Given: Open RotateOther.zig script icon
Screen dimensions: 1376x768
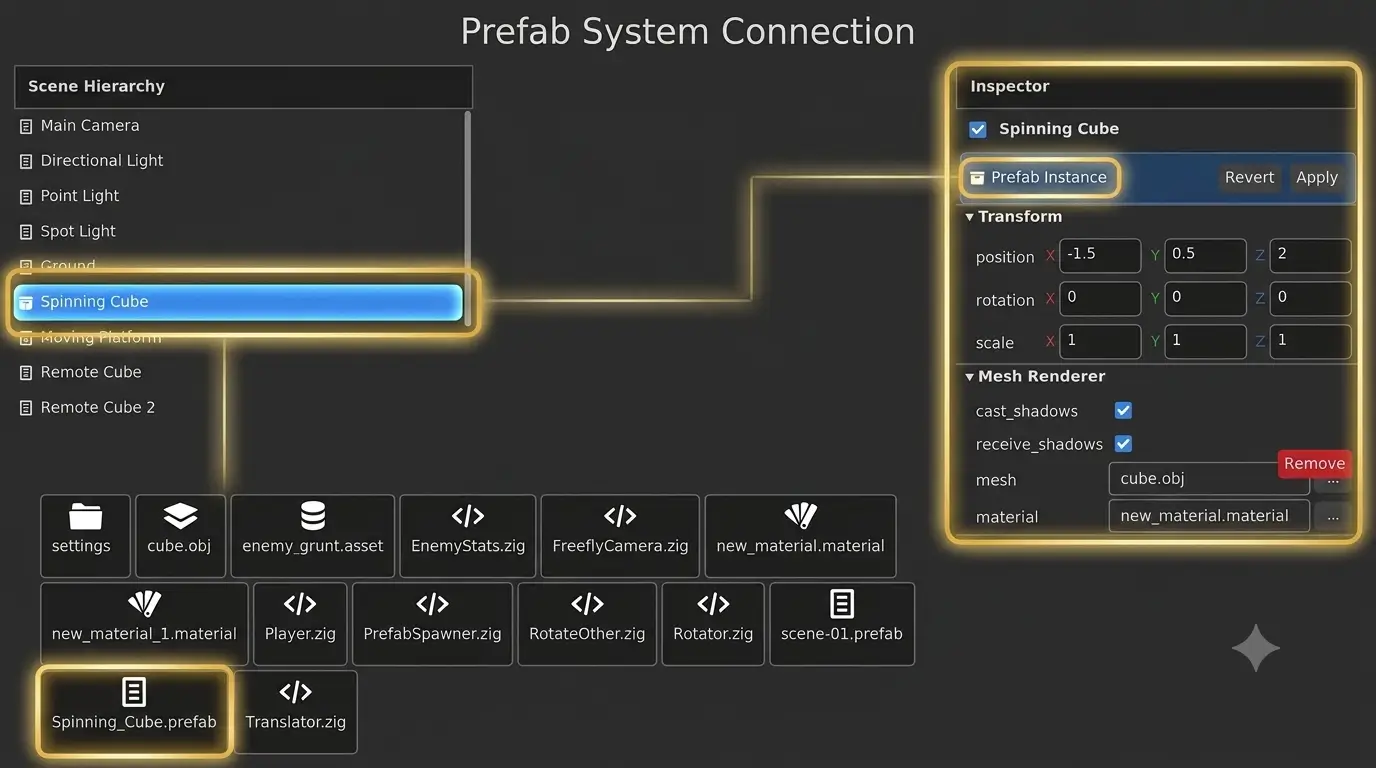Looking at the screenshot, I should coord(587,604).
